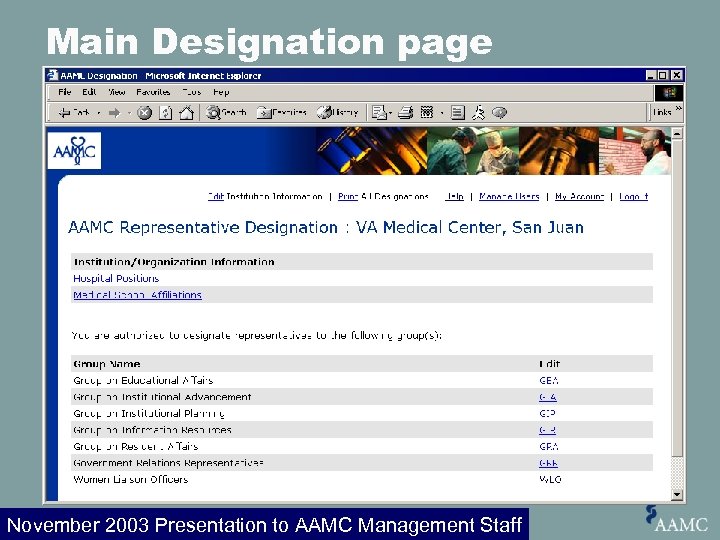720x540 pixels.
Task: Click the Back arrow toolbar button
Action: (x=73, y=112)
